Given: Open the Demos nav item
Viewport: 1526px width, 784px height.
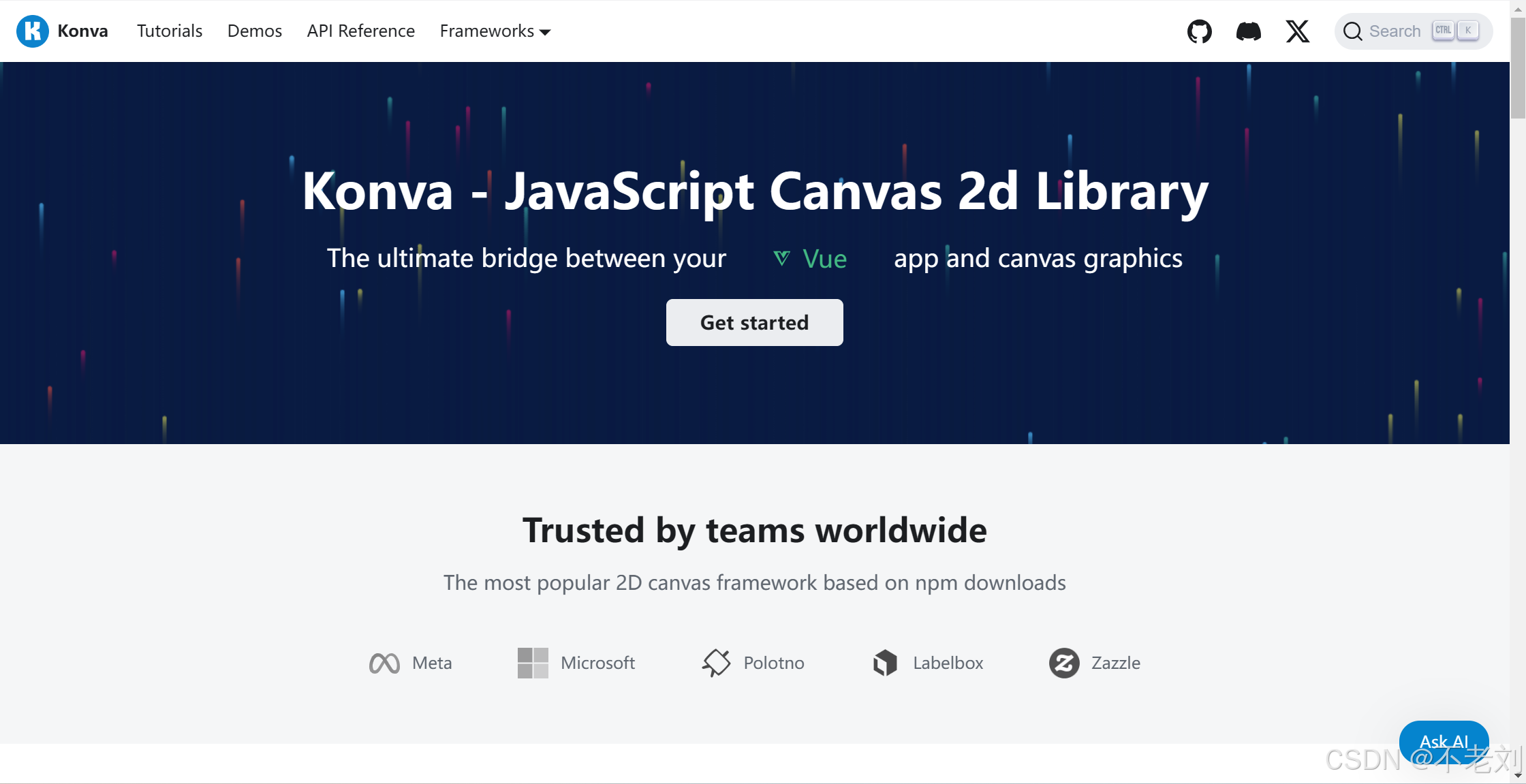Looking at the screenshot, I should [x=255, y=31].
